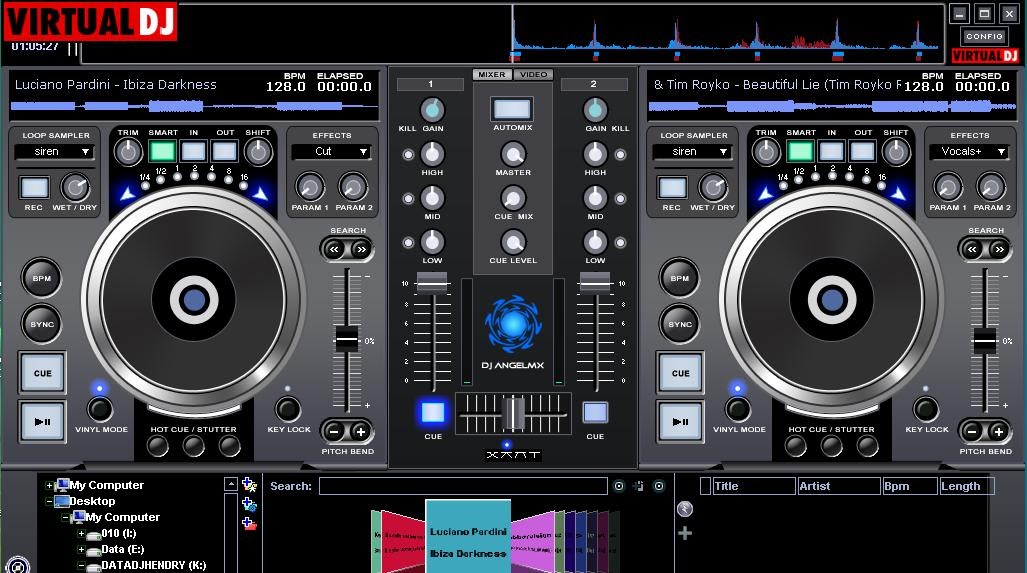Set loop IN point on left deck
Viewport: 1027px width, 573px height.
point(193,151)
